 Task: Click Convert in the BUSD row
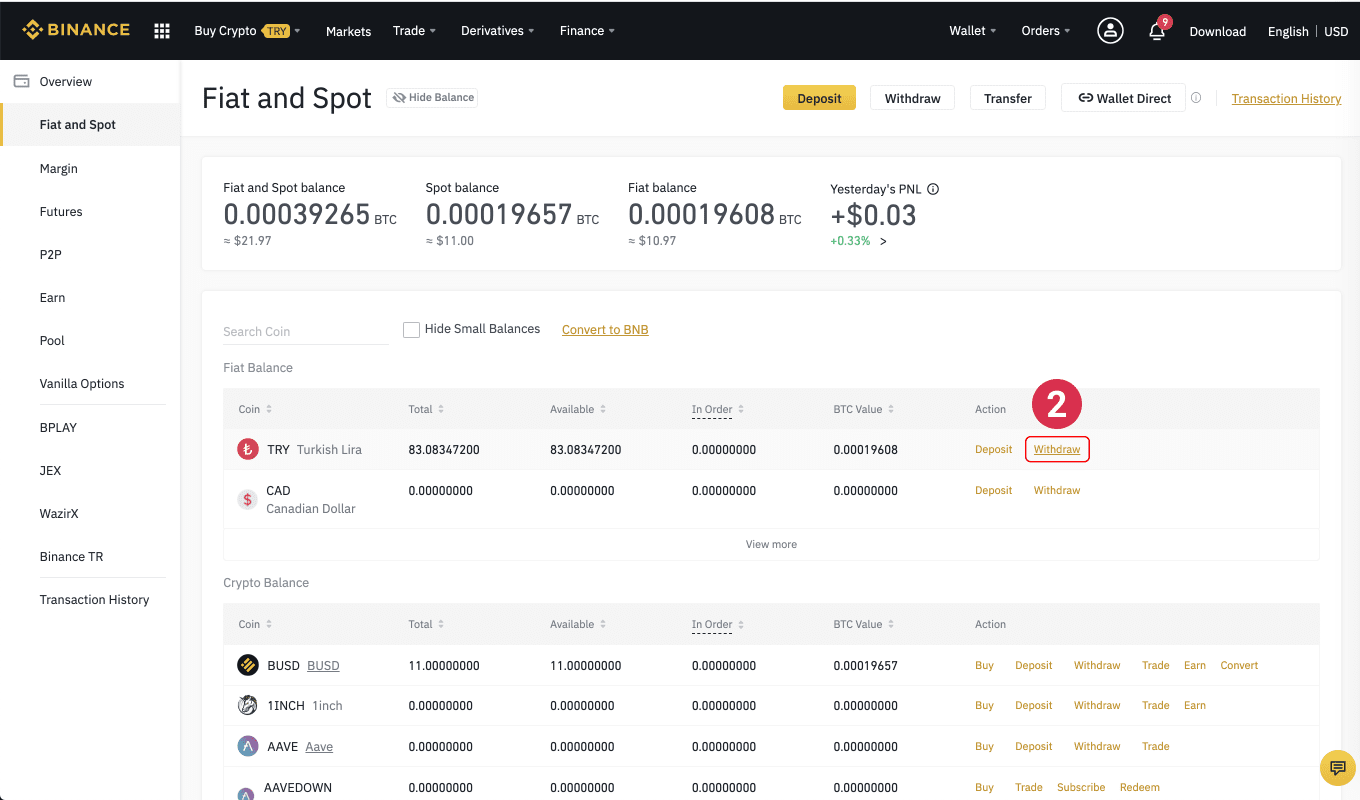pyautogui.click(x=1239, y=665)
